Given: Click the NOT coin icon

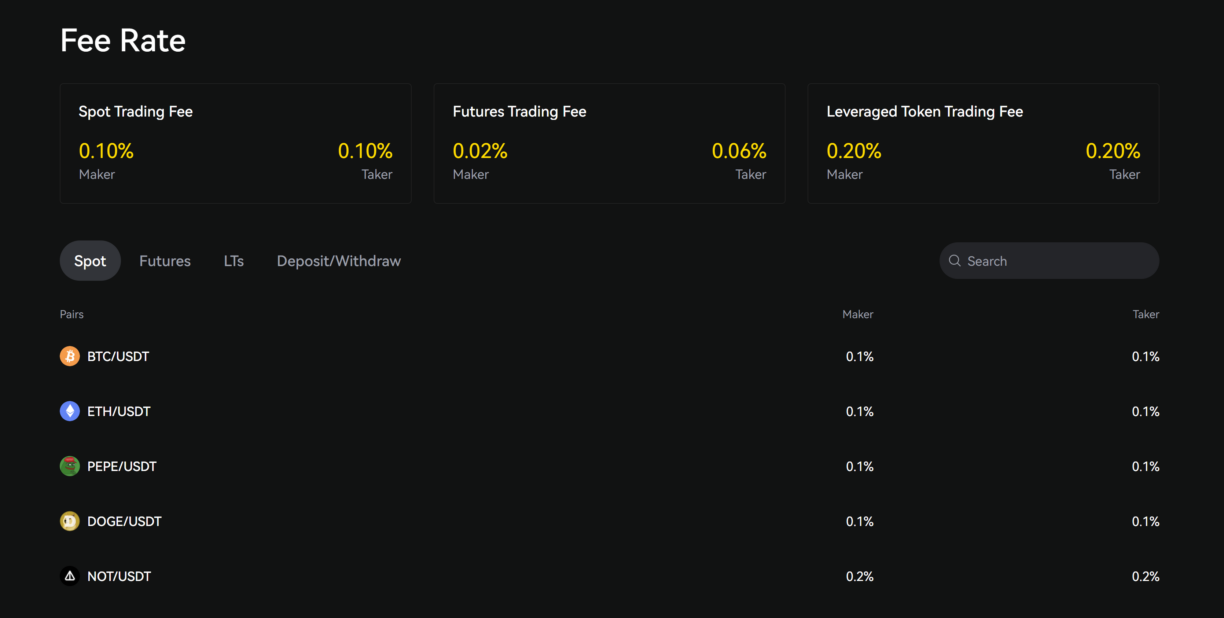Looking at the screenshot, I should [x=69, y=576].
